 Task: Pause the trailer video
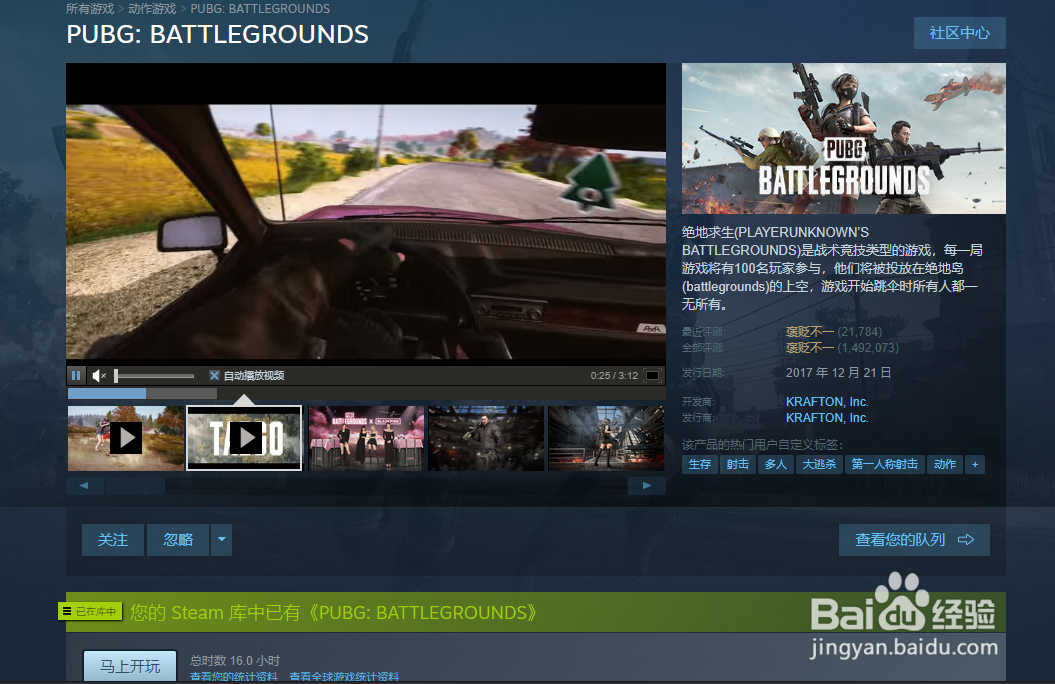pyautogui.click(x=76, y=375)
